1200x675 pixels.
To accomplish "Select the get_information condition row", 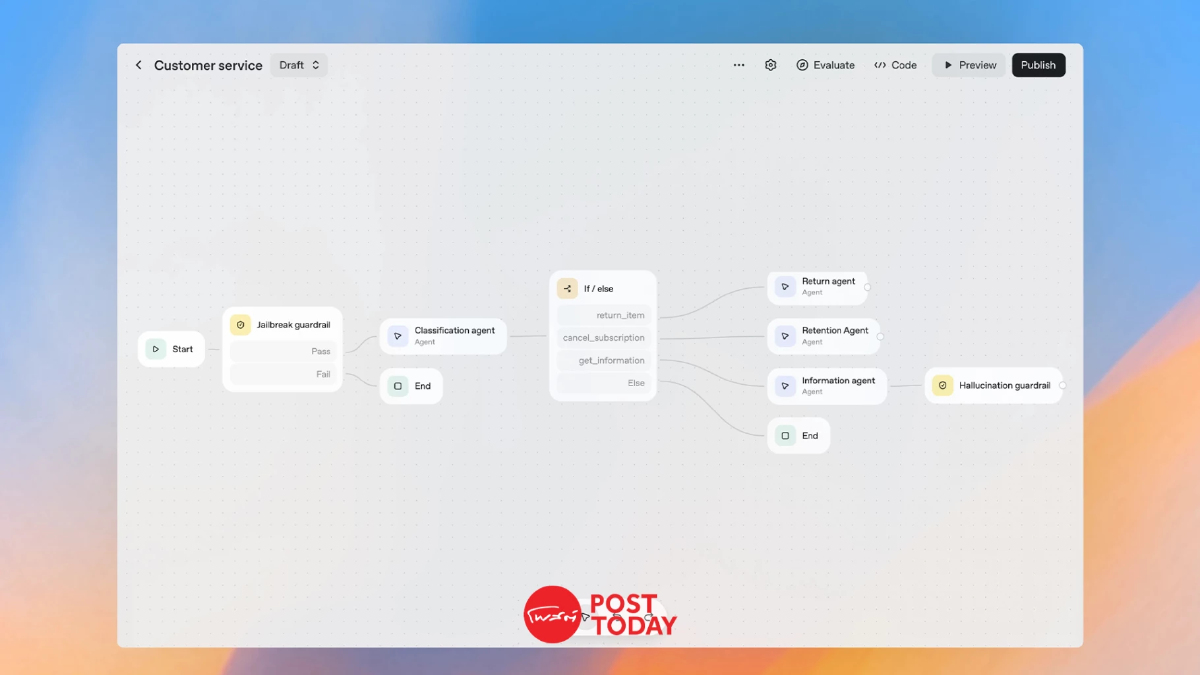I will tap(603, 360).
